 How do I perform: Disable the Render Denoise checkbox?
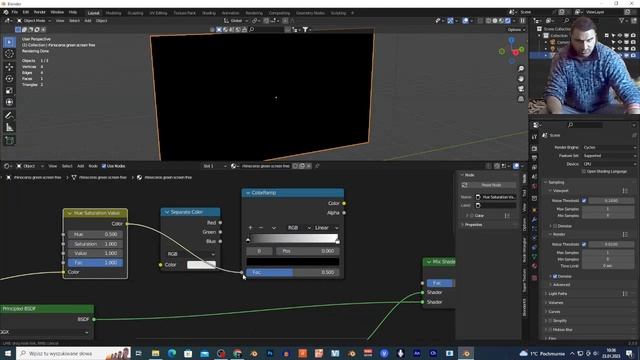coord(555,276)
